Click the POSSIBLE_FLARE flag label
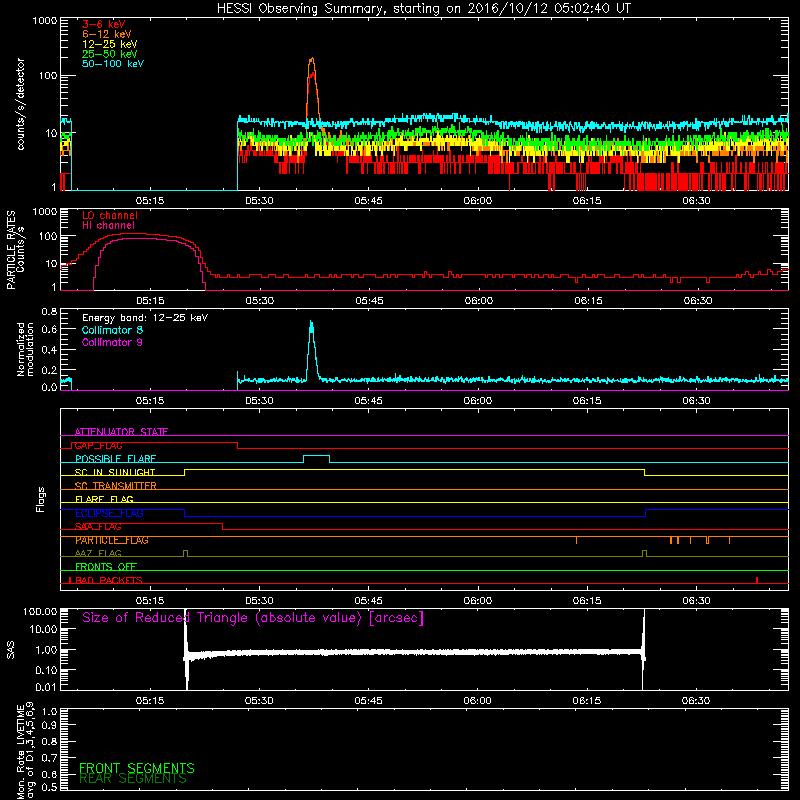The height and width of the screenshot is (800, 800). (115, 459)
